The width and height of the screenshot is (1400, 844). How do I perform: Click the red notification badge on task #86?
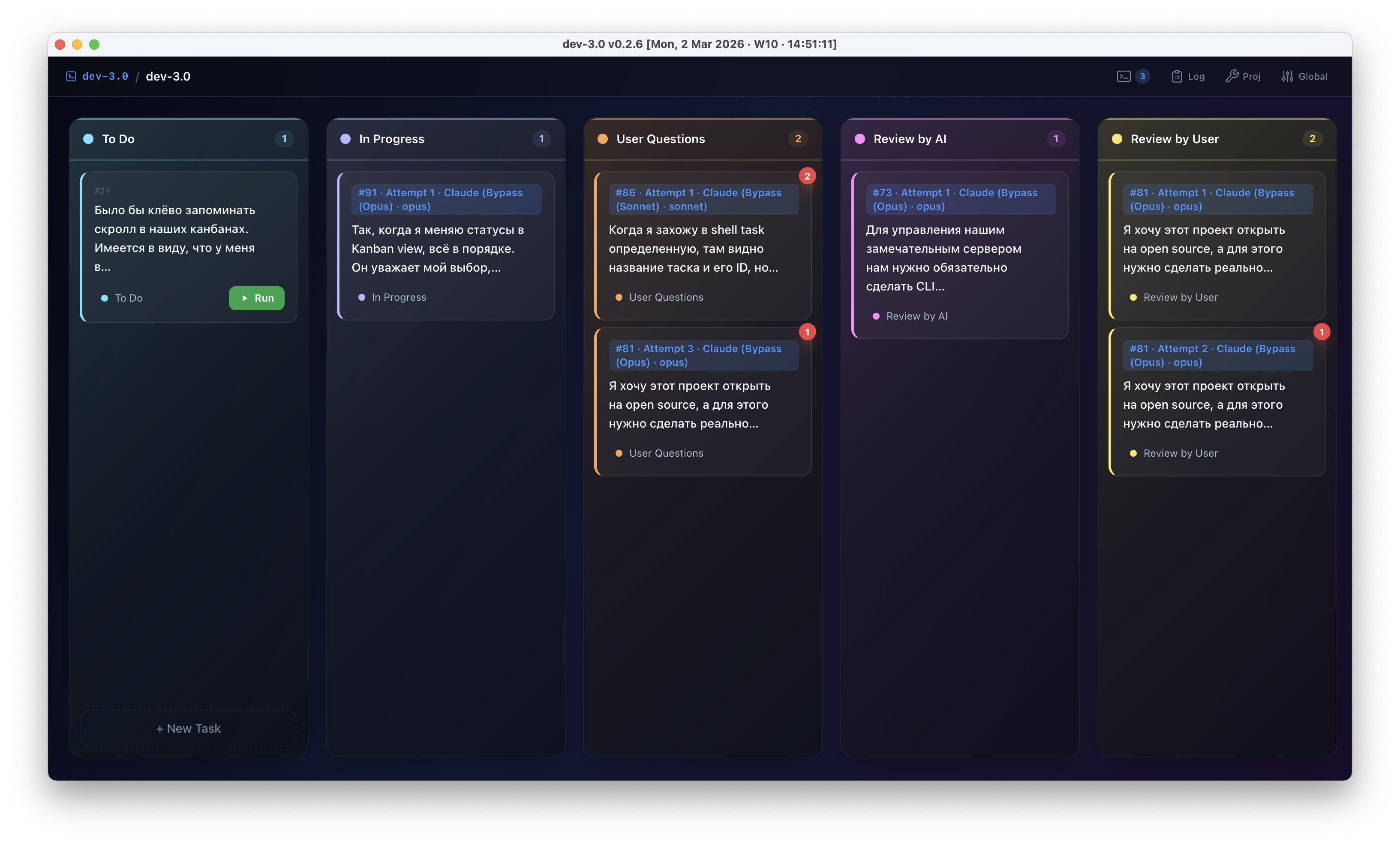coord(808,176)
